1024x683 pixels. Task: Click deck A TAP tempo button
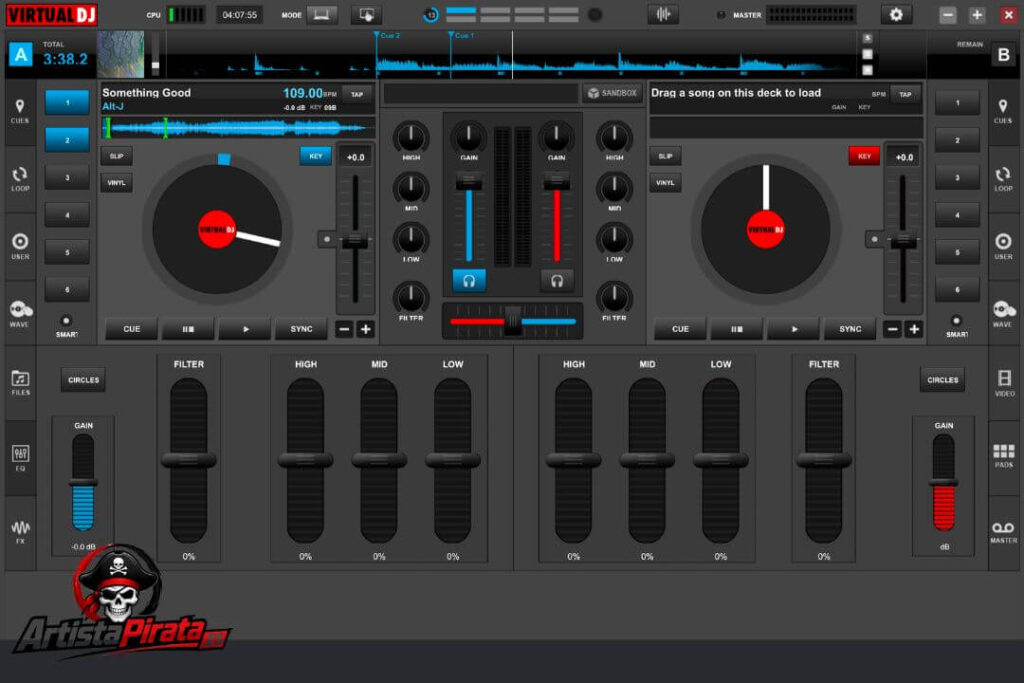(x=357, y=94)
